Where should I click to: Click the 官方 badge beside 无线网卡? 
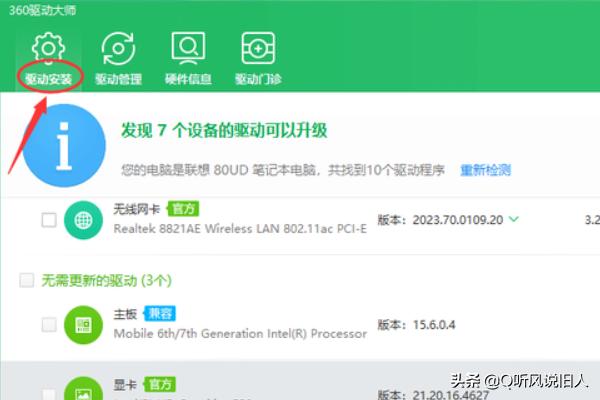tap(183, 209)
